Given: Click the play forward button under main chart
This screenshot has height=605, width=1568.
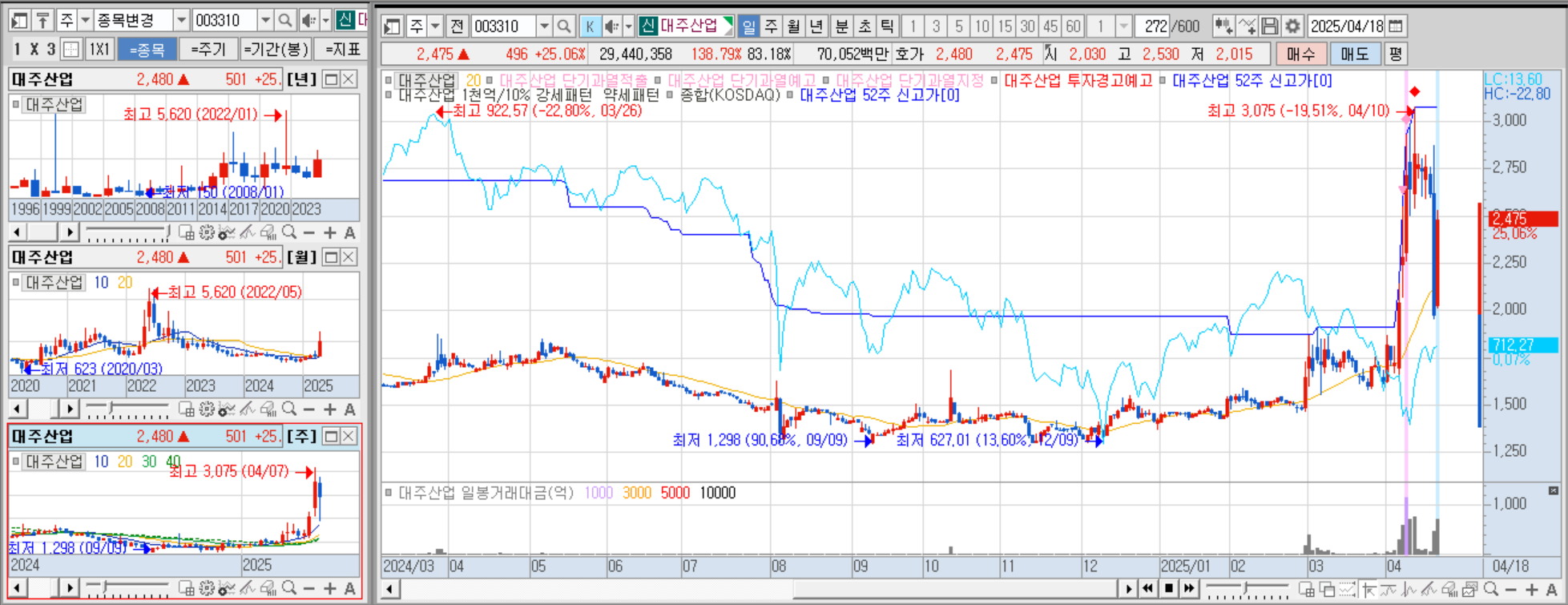Looking at the screenshot, I should click(1129, 589).
